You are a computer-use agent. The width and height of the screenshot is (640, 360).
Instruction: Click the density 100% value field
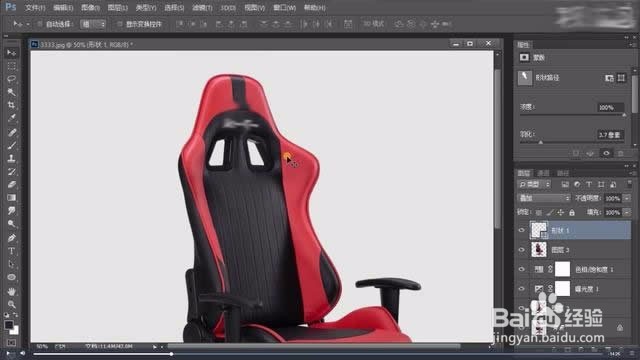coord(611,107)
